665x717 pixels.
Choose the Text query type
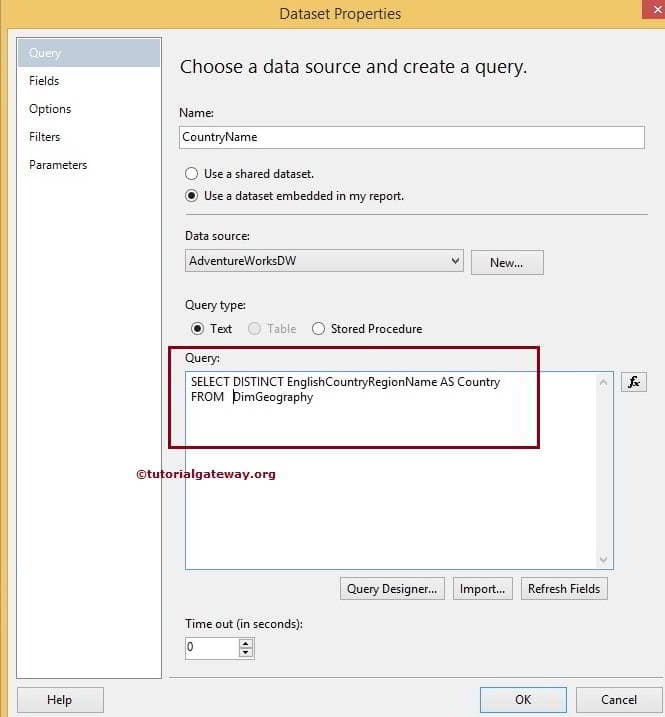[198, 328]
